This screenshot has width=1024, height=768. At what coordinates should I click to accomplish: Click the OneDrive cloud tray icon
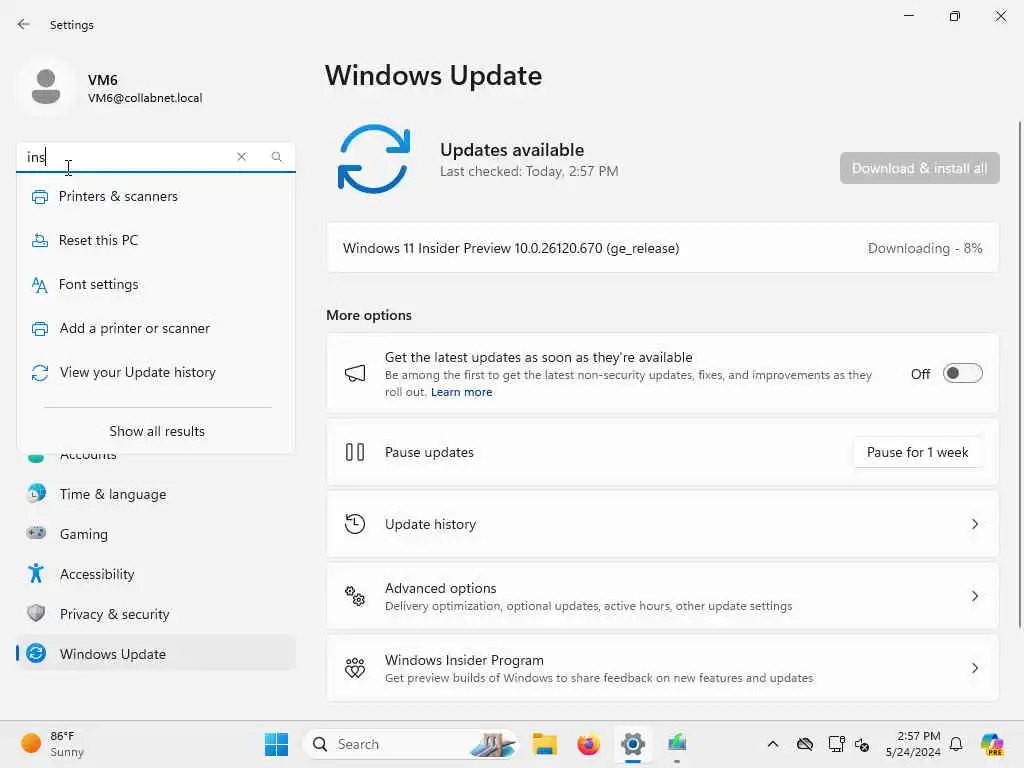click(805, 744)
